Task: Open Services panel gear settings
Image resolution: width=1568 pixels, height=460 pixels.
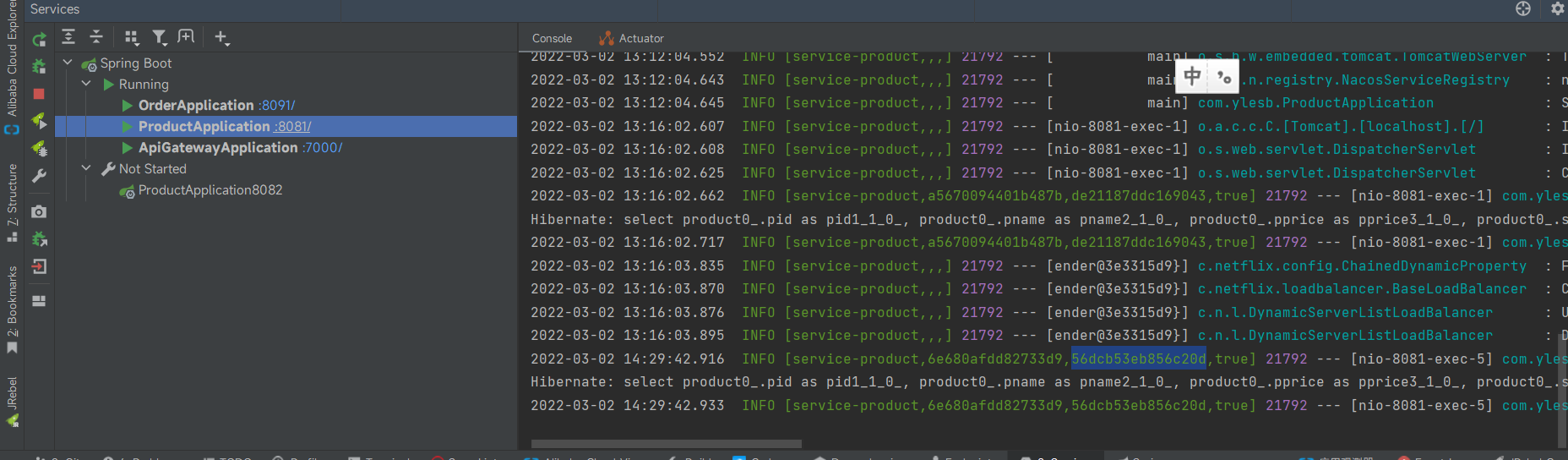Action: 1557,8
